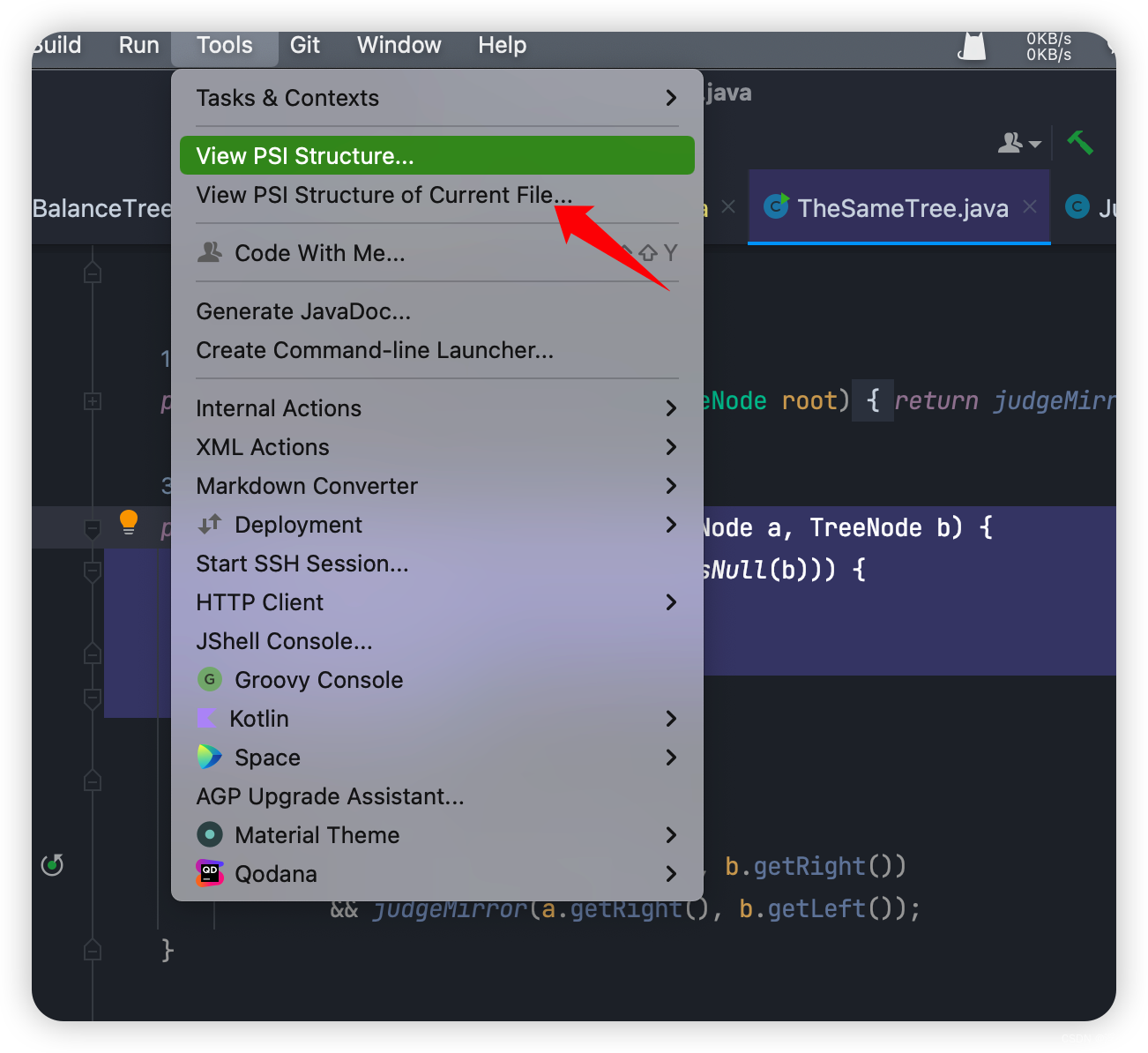Click 'b.getRight()' in code editor

[x=816, y=867]
